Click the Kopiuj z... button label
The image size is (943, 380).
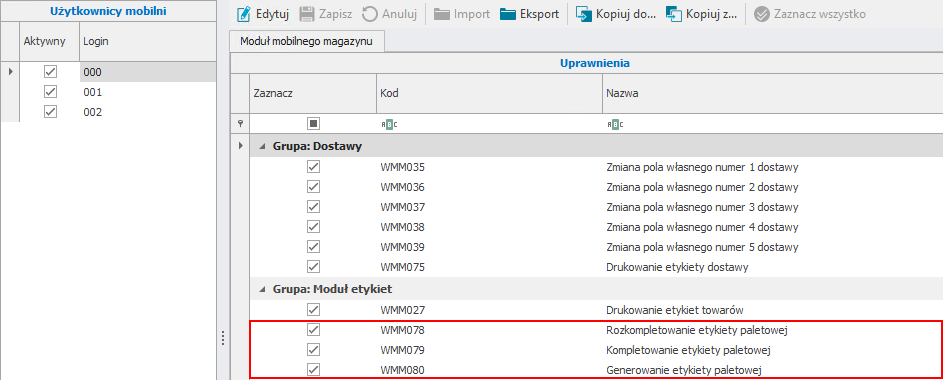click(x=711, y=14)
